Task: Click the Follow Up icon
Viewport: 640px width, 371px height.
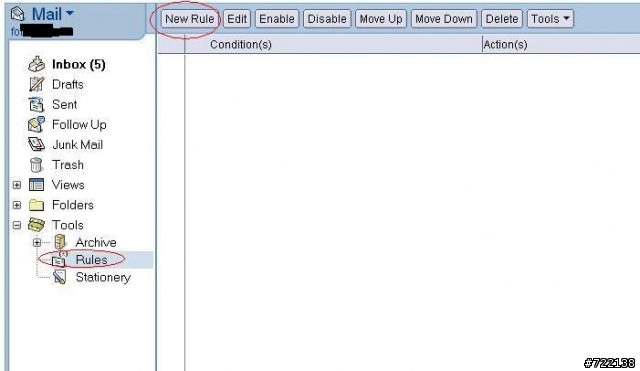Action: (36, 124)
